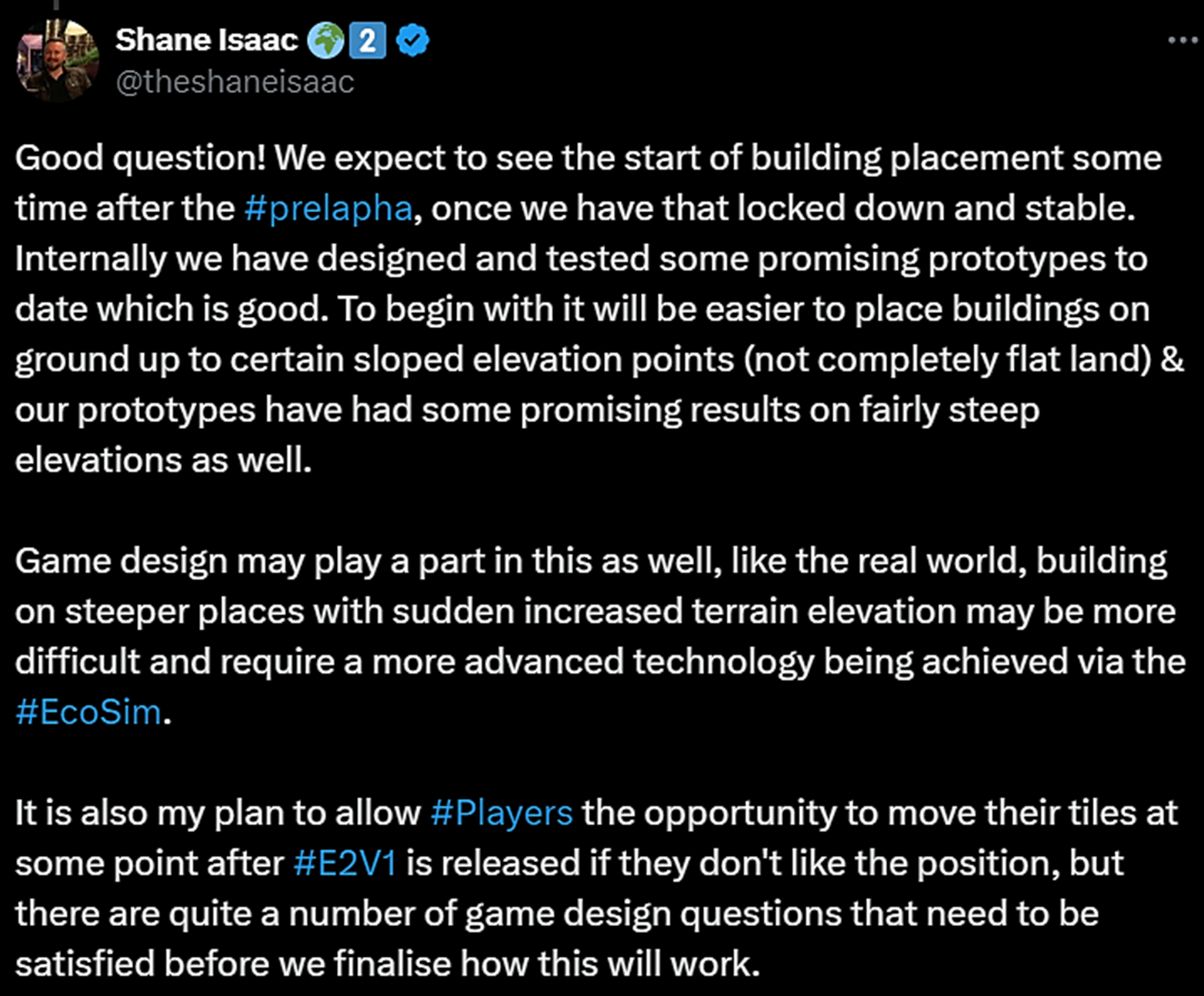Click the Shane Isaac display name
Screen dimensions: 1204x996
[x=206, y=41]
